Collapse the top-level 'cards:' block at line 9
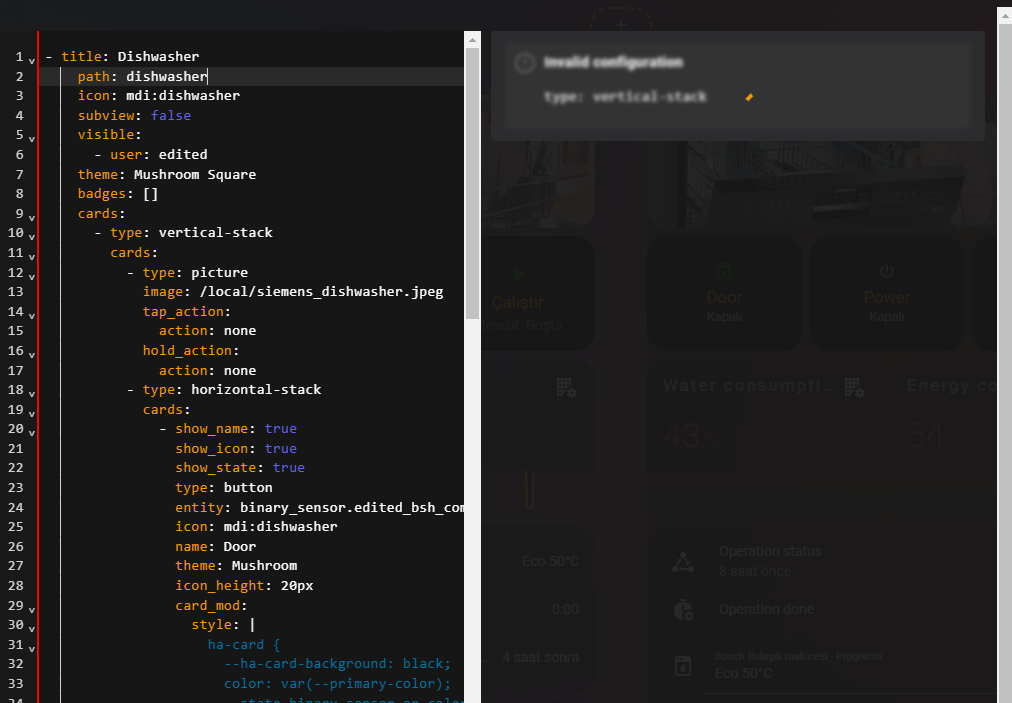 [x=32, y=218]
